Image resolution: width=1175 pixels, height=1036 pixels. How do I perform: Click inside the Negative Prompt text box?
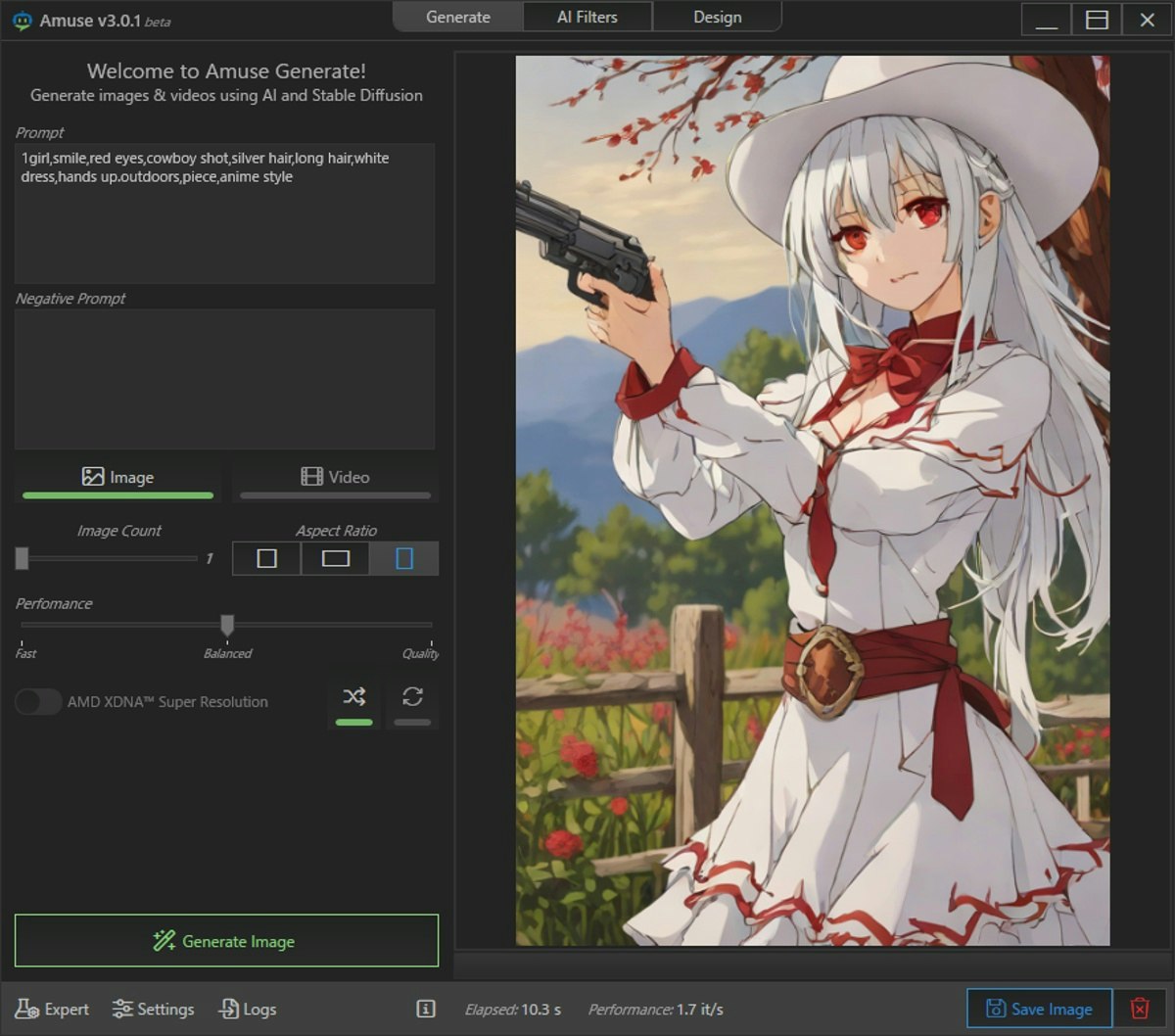224,379
